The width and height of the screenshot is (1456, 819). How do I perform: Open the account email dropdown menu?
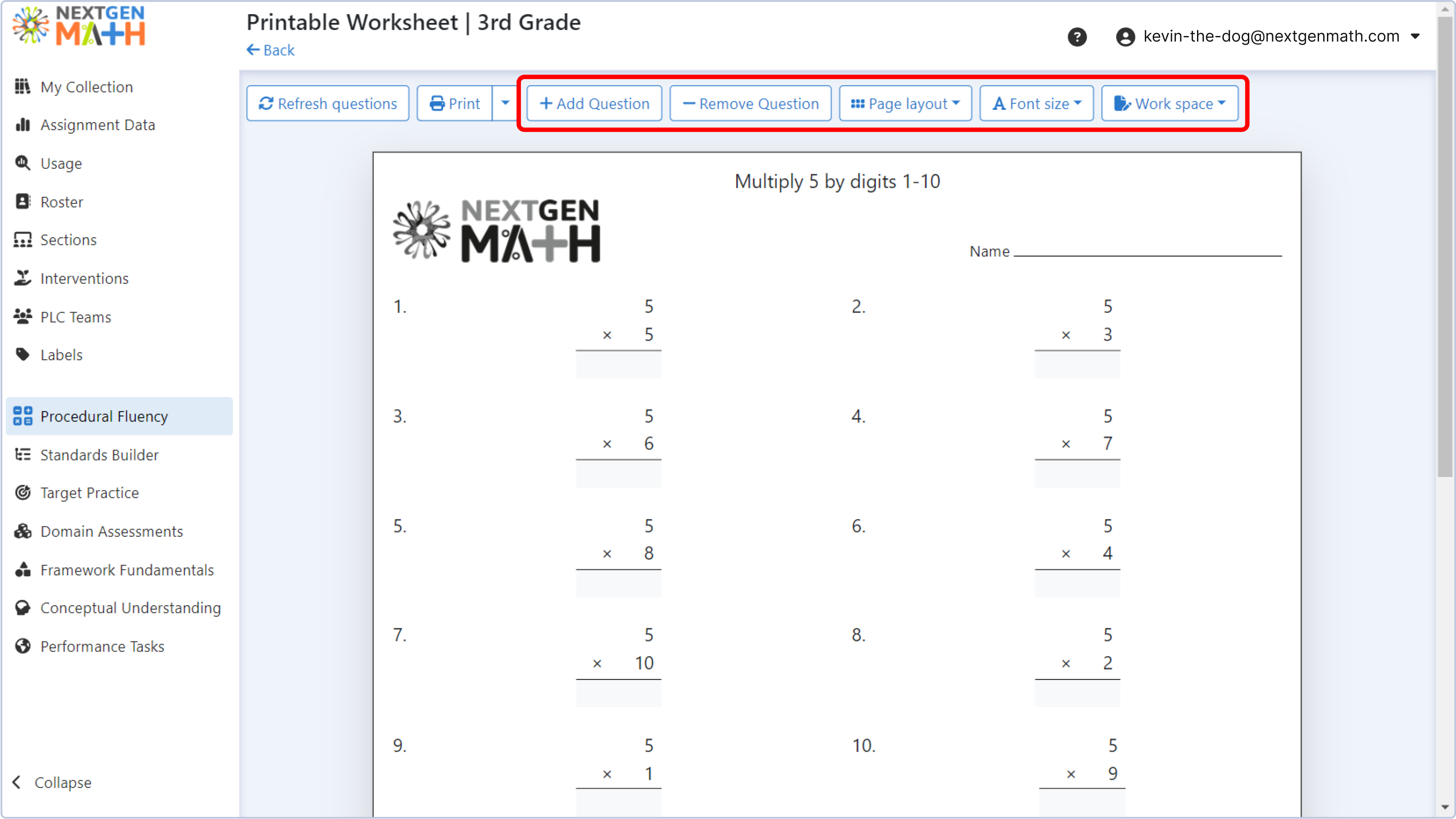click(1415, 37)
